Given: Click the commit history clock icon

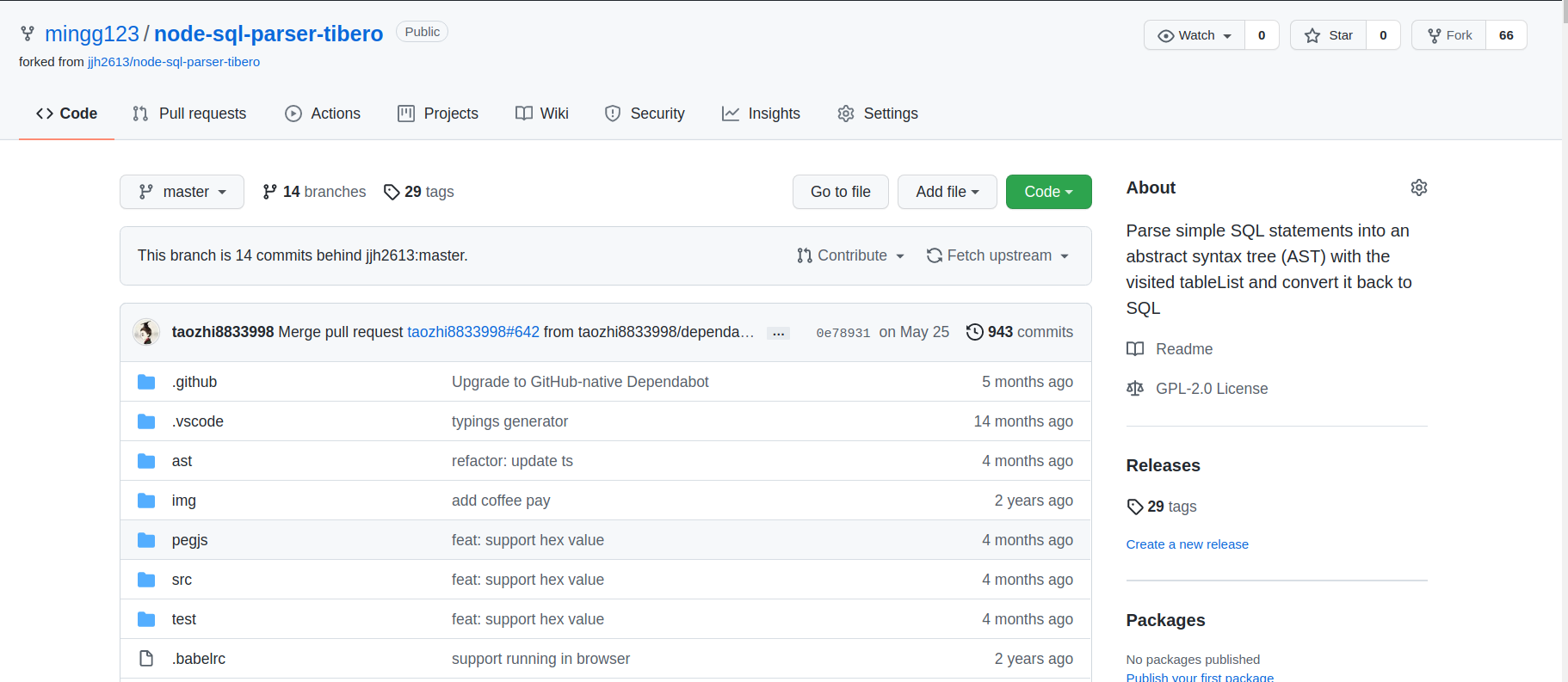Looking at the screenshot, I should (974, 332).
